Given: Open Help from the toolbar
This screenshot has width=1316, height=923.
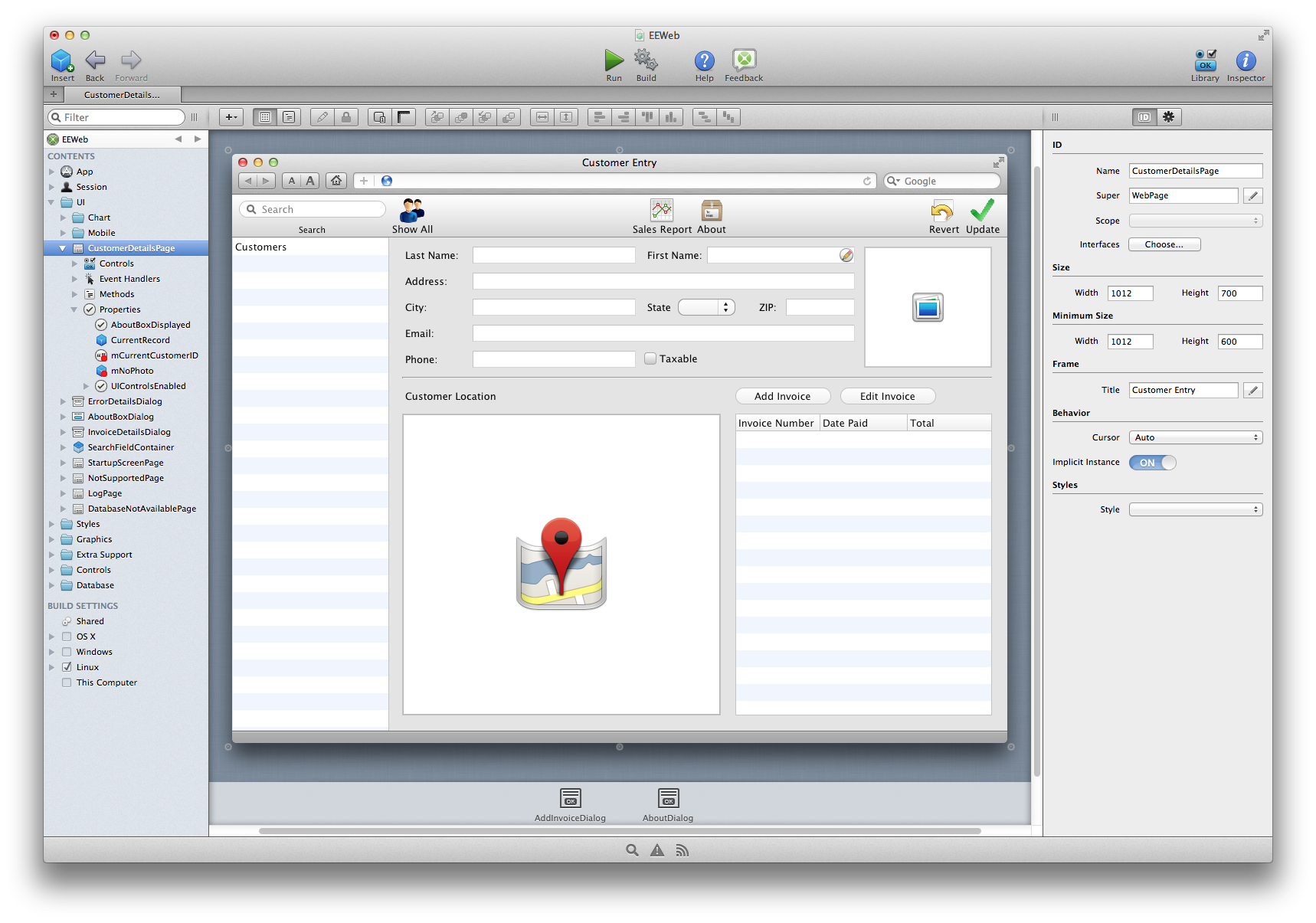Looking at the screenshot, I should tap(704, 61).
